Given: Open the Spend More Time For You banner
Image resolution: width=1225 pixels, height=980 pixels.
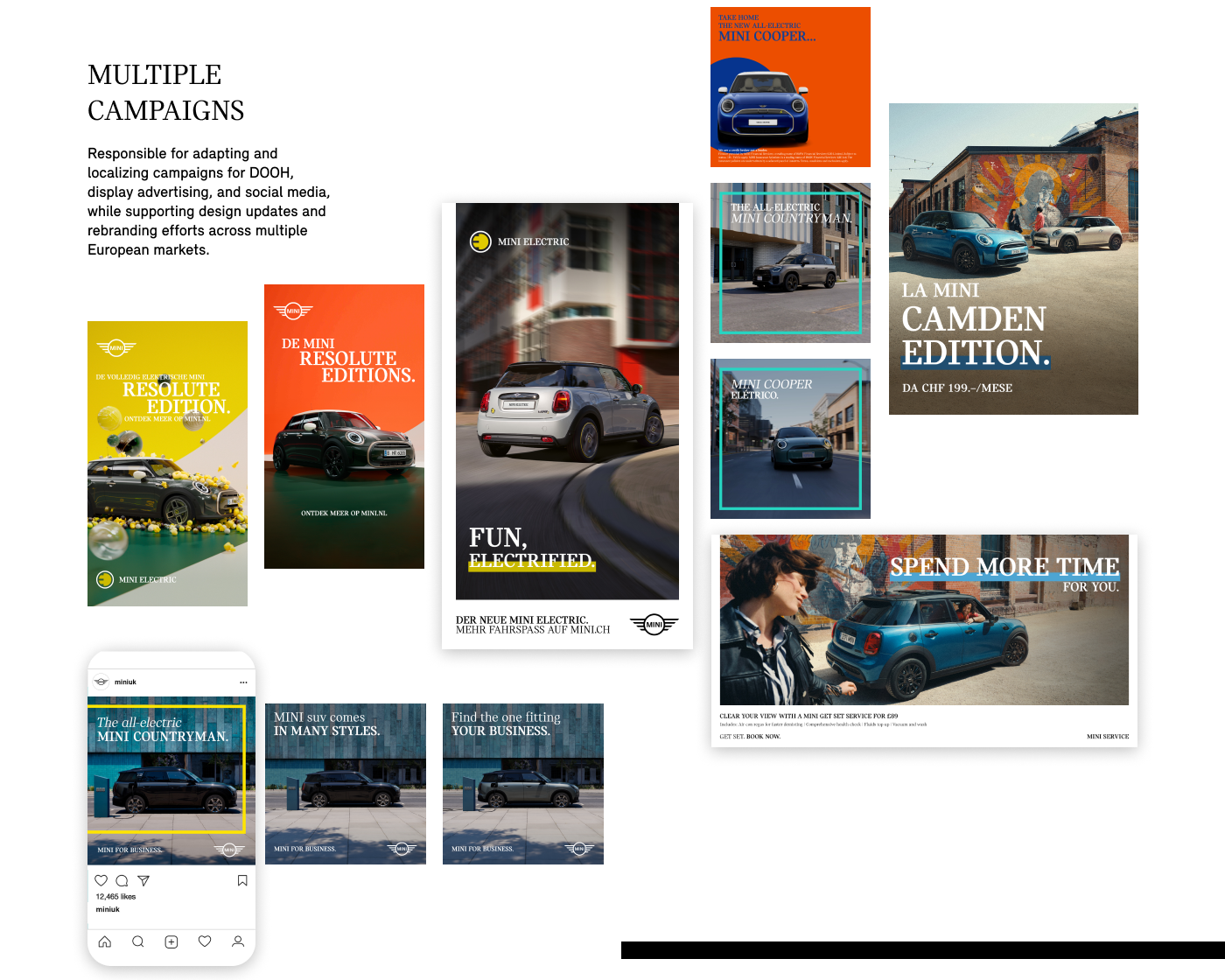Looking at the screenshot, I should click(x=924, y=640).
